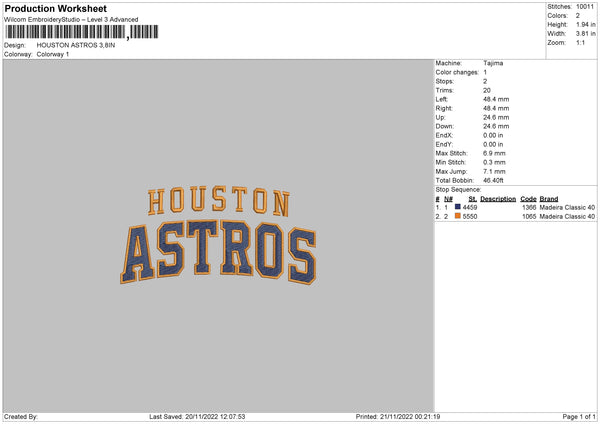Click the orange thread color swatch

point(457,216)
